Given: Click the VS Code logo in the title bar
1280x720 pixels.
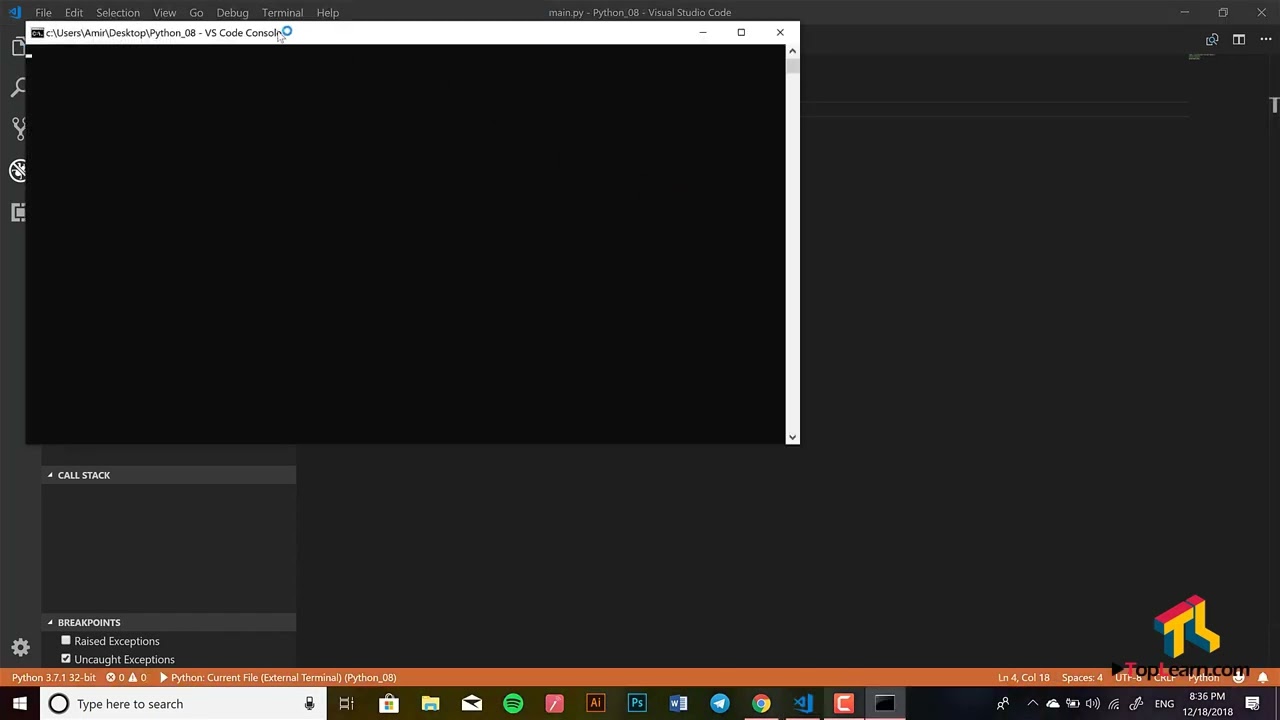Looking at the screenshot, I should 14,12.
